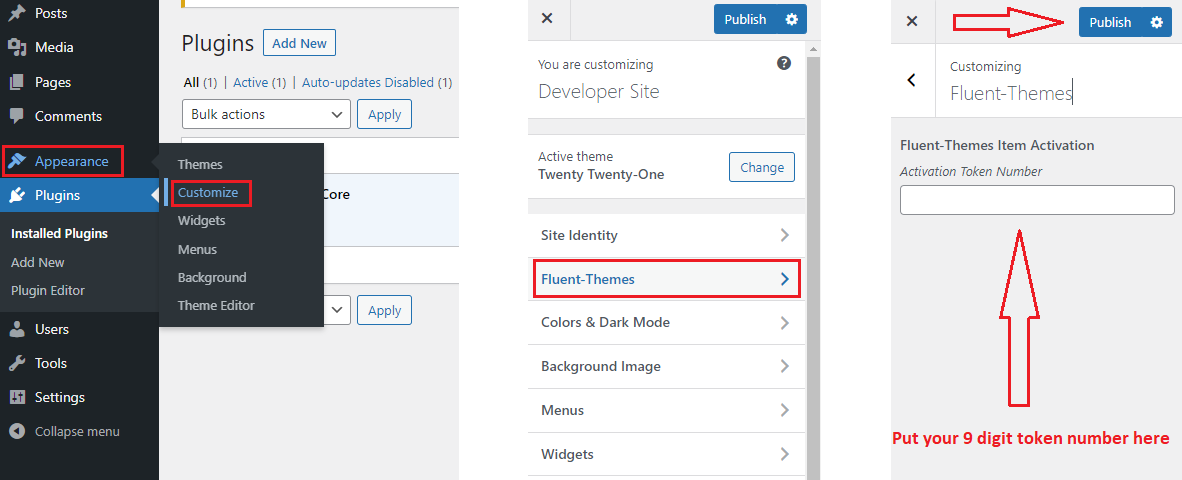The width and height of the screenshot is (1182, 480).
Task: Click the help question mark icon
Action: coord(784,63)
